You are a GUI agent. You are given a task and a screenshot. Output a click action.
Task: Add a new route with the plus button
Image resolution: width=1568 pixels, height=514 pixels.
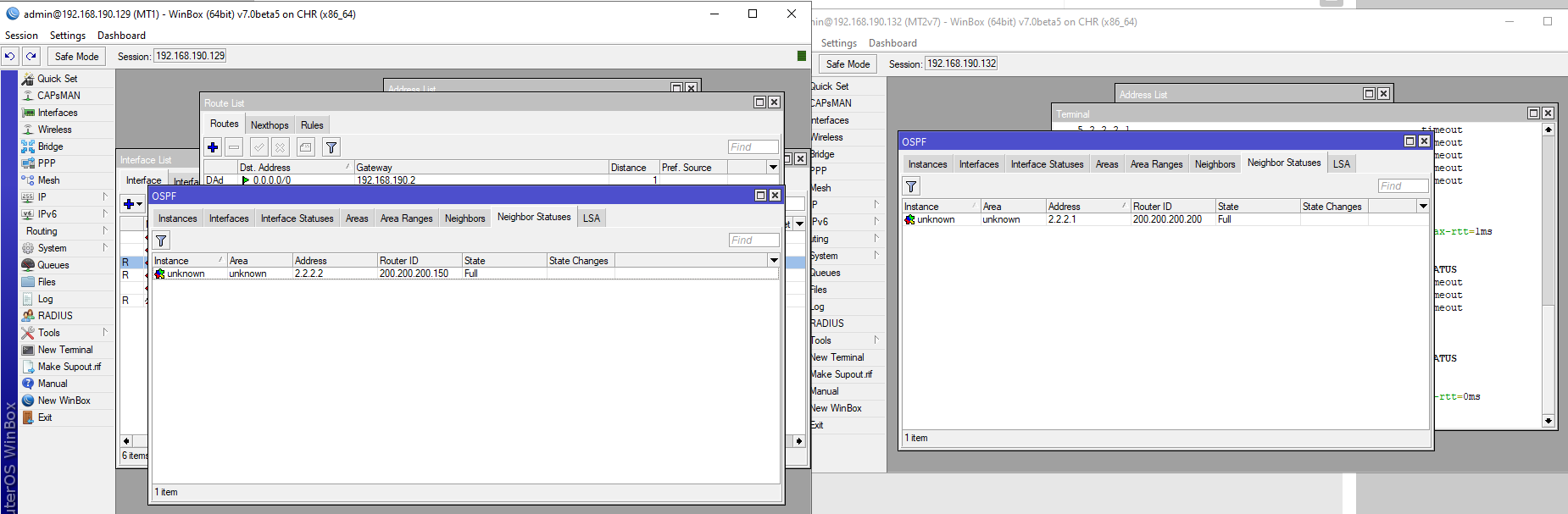pyautogui.click(x=213, y=147)
